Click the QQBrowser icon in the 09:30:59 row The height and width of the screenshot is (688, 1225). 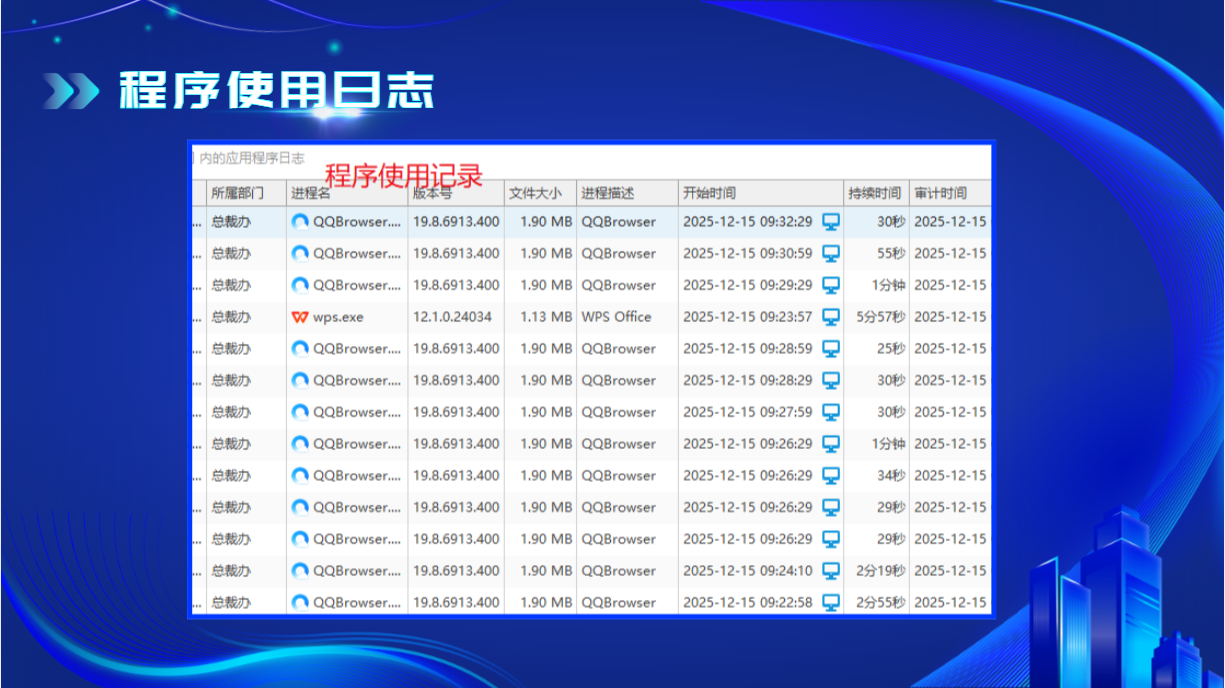300,254
